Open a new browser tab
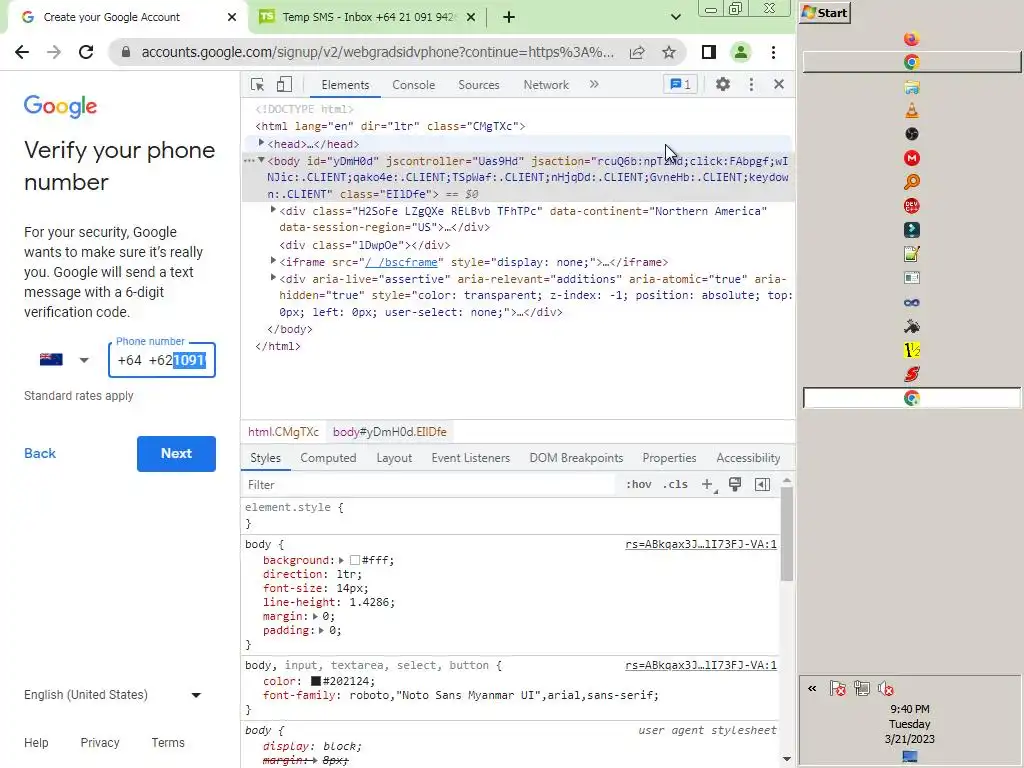Screen dimensions: 1024x768 pyautogui.click(x=509, y=17)
